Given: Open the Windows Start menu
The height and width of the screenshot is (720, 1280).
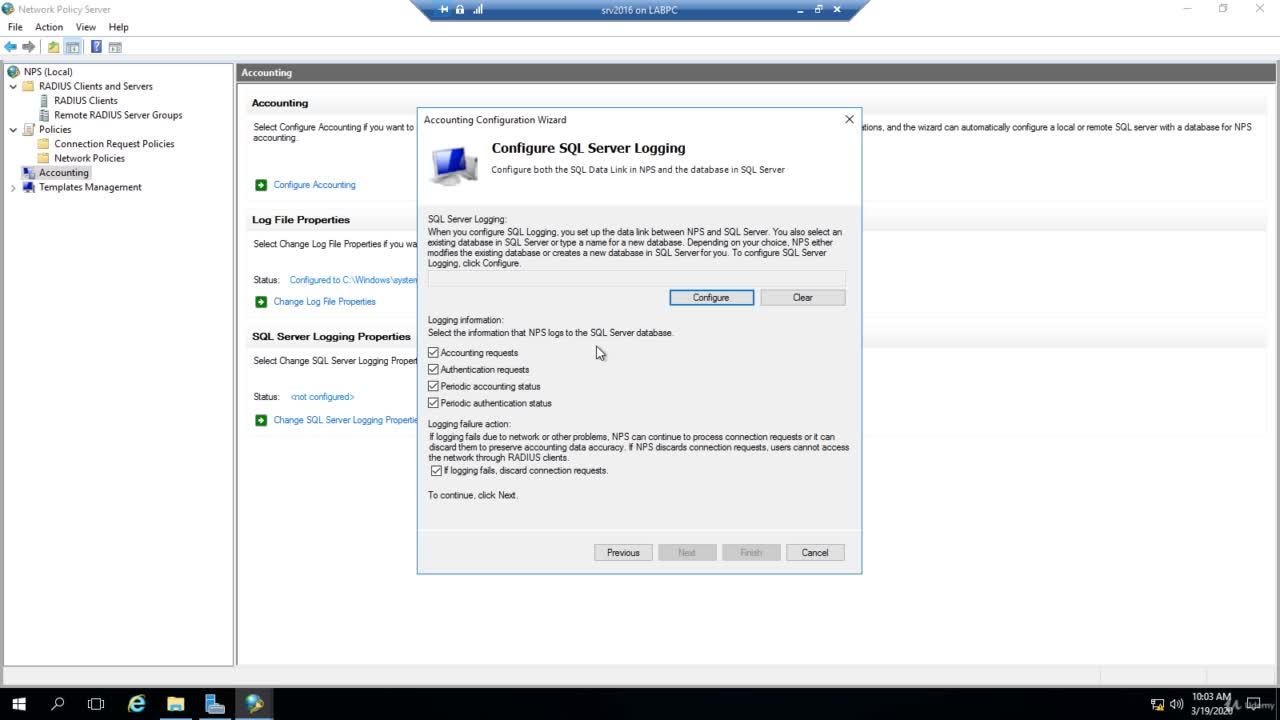Looking at the screenshot, I should [18, 704].
